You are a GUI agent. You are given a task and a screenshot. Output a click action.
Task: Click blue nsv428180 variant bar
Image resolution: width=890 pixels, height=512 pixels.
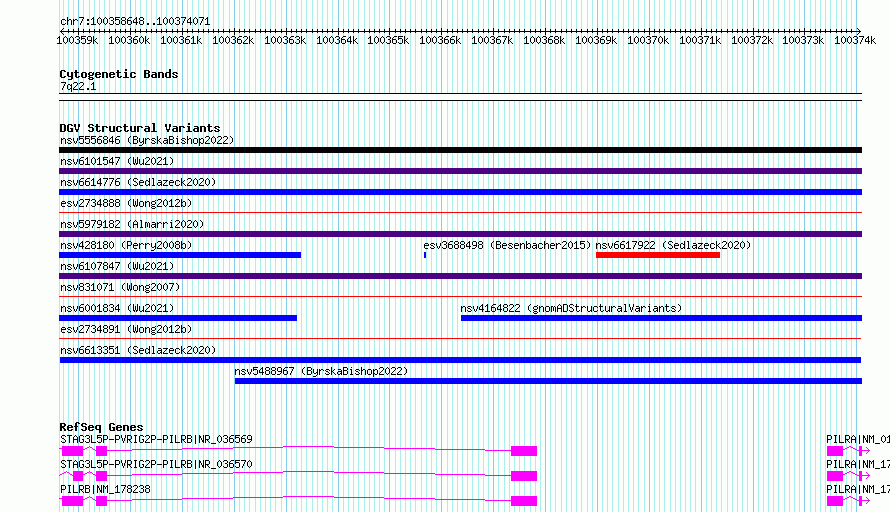(x=180, y=255)
